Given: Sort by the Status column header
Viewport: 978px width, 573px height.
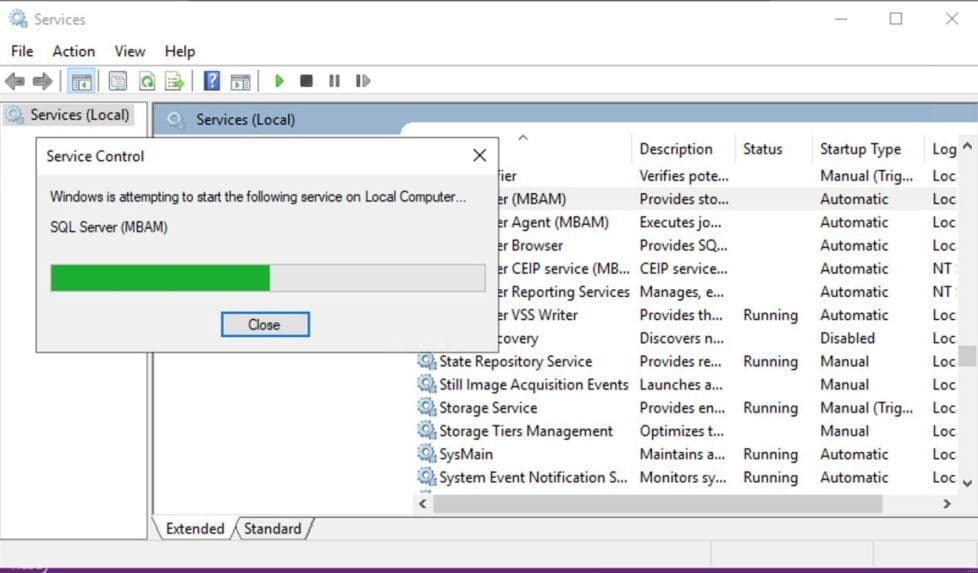Looking at the screenshot, I should click(x=762, y=149).
